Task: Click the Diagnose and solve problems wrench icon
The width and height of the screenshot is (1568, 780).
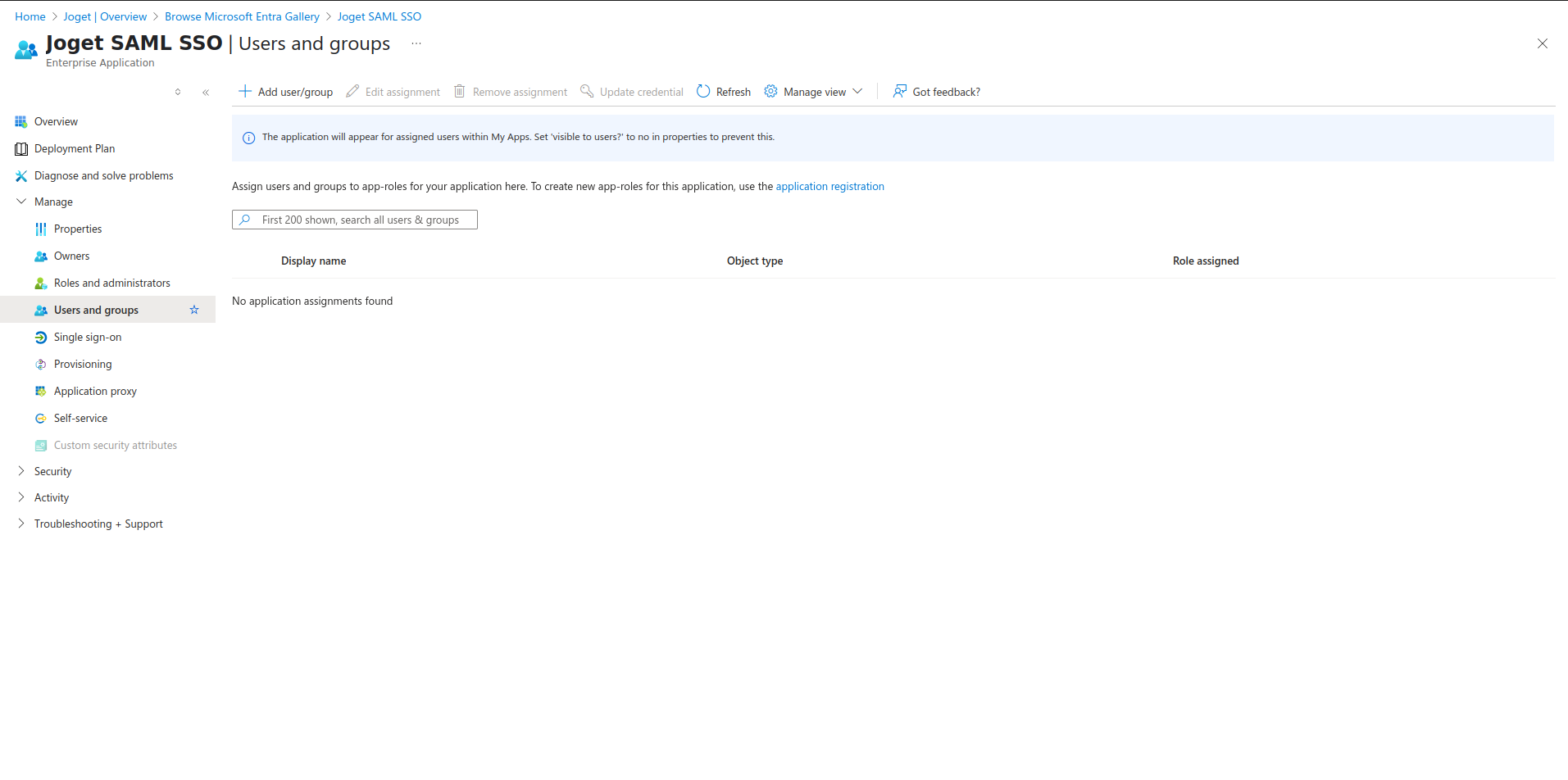Action: tap(21, 175)
